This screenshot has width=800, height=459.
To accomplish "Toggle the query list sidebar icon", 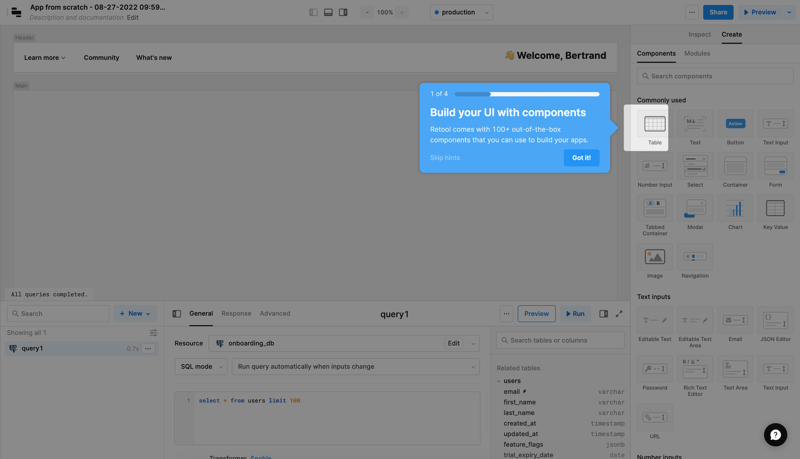I will click(177, 314).
